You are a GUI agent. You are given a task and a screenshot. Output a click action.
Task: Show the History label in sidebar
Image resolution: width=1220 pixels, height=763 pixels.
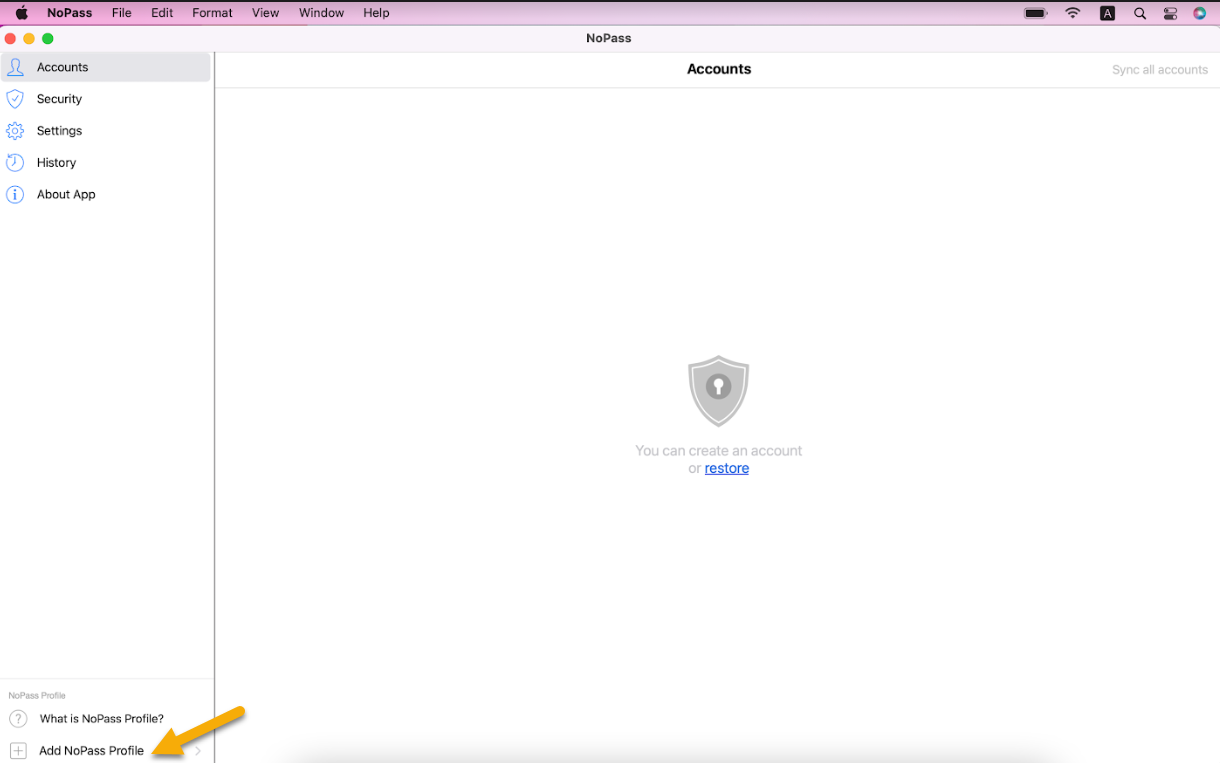[x=56, y=163]
